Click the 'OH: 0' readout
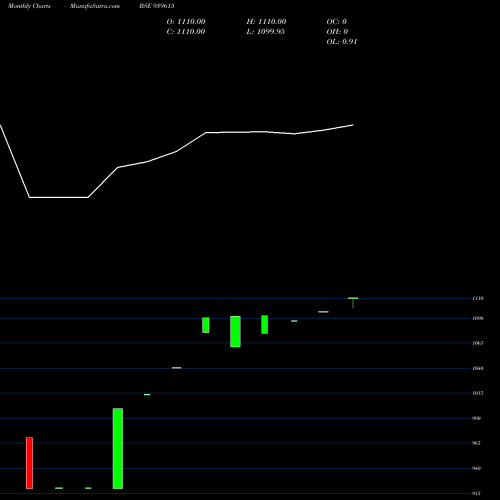This screenshot has height=500, width=500. tap(337, 32)
